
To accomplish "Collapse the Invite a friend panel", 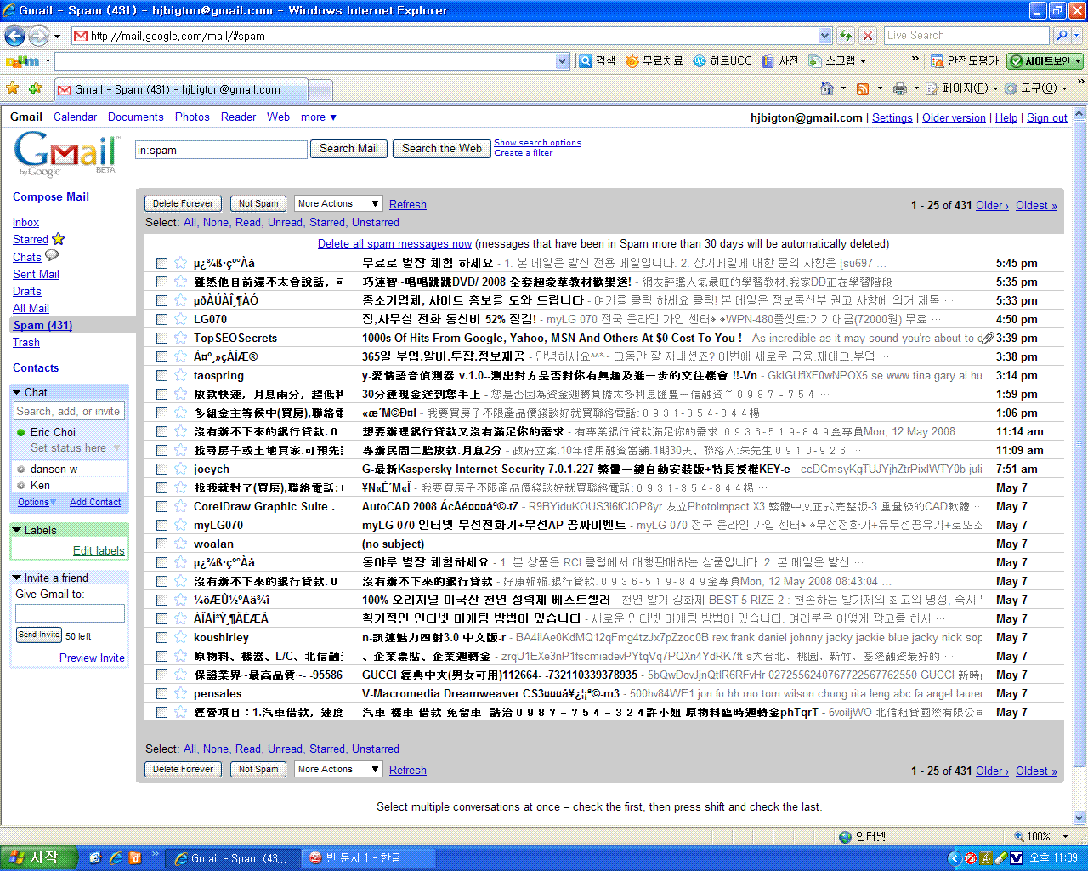I will pos(17,577).
